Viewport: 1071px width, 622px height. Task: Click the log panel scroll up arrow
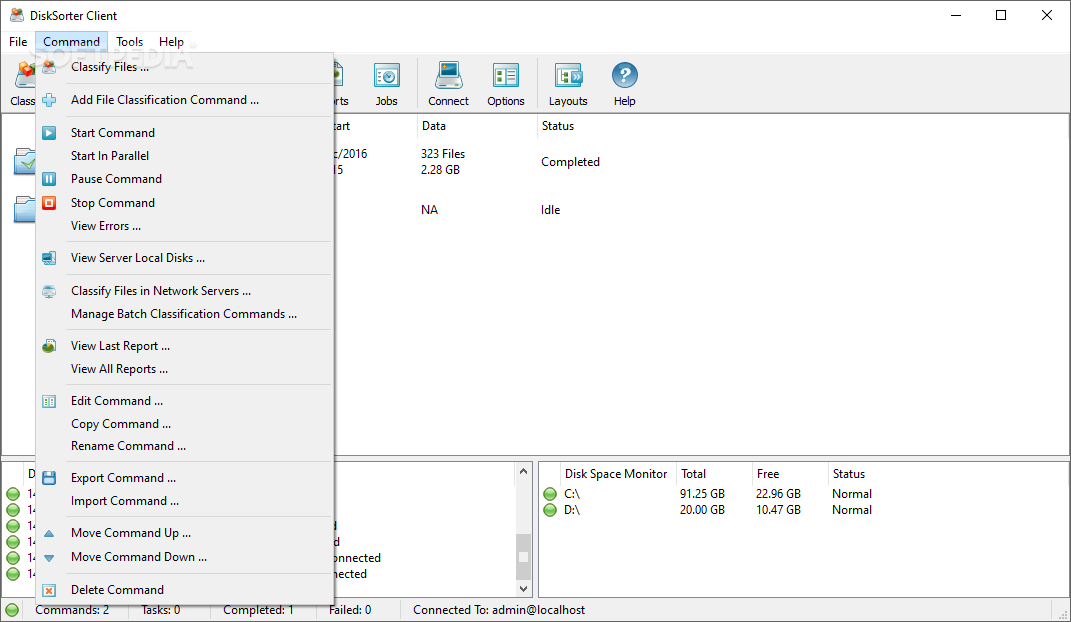[523, 471]
